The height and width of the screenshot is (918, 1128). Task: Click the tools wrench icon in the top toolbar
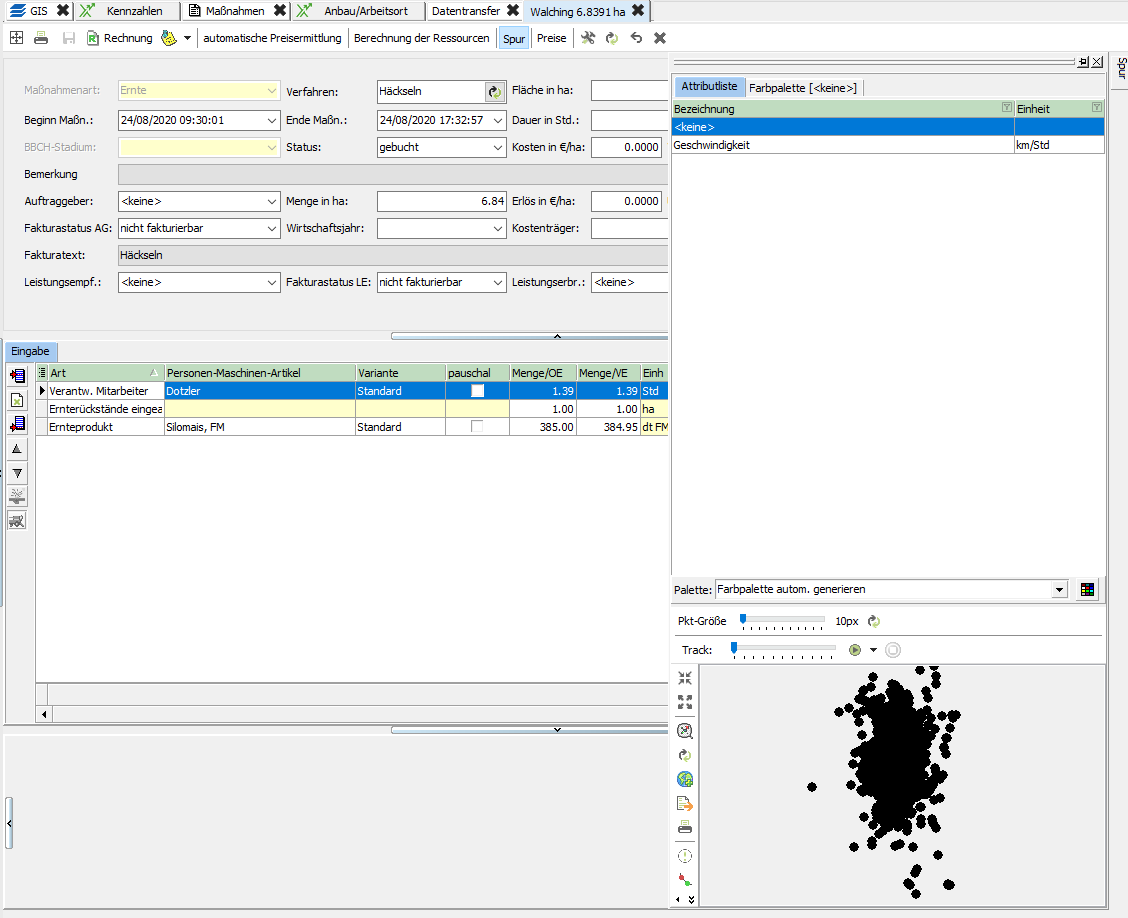[x=588, y=38]
